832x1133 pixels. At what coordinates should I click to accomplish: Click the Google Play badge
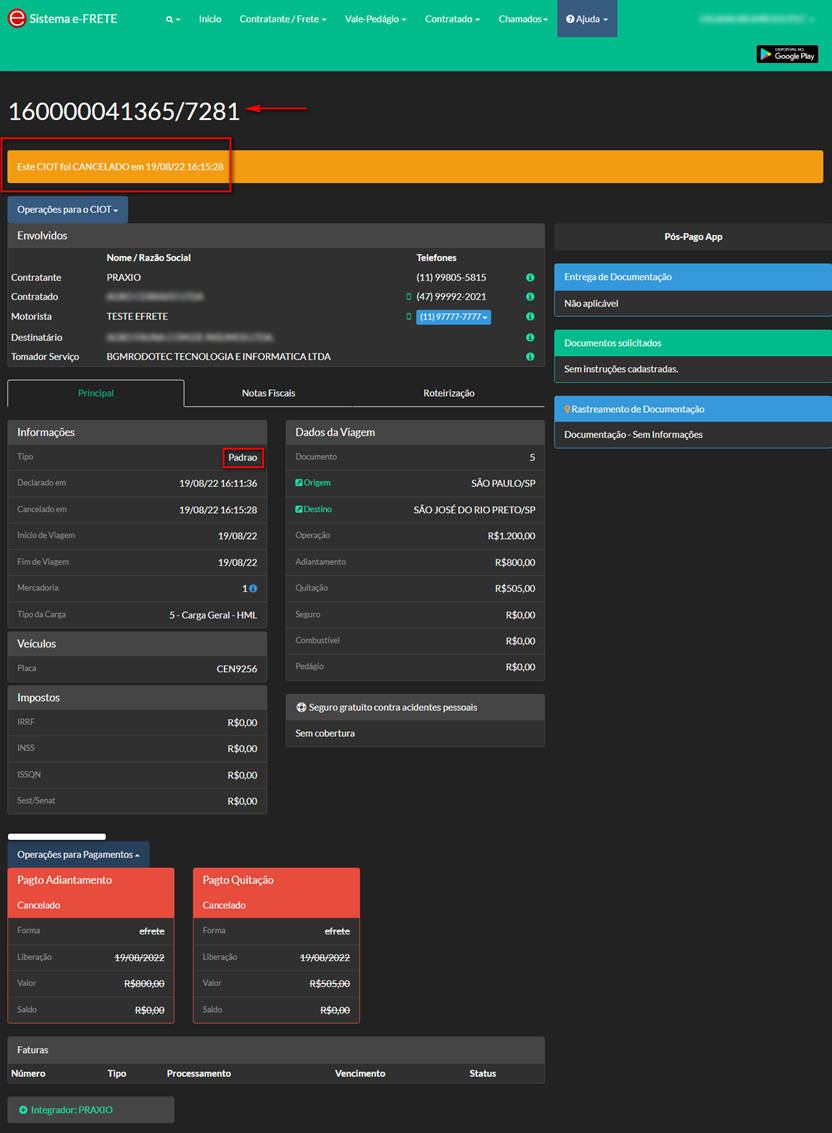(787, 54)
